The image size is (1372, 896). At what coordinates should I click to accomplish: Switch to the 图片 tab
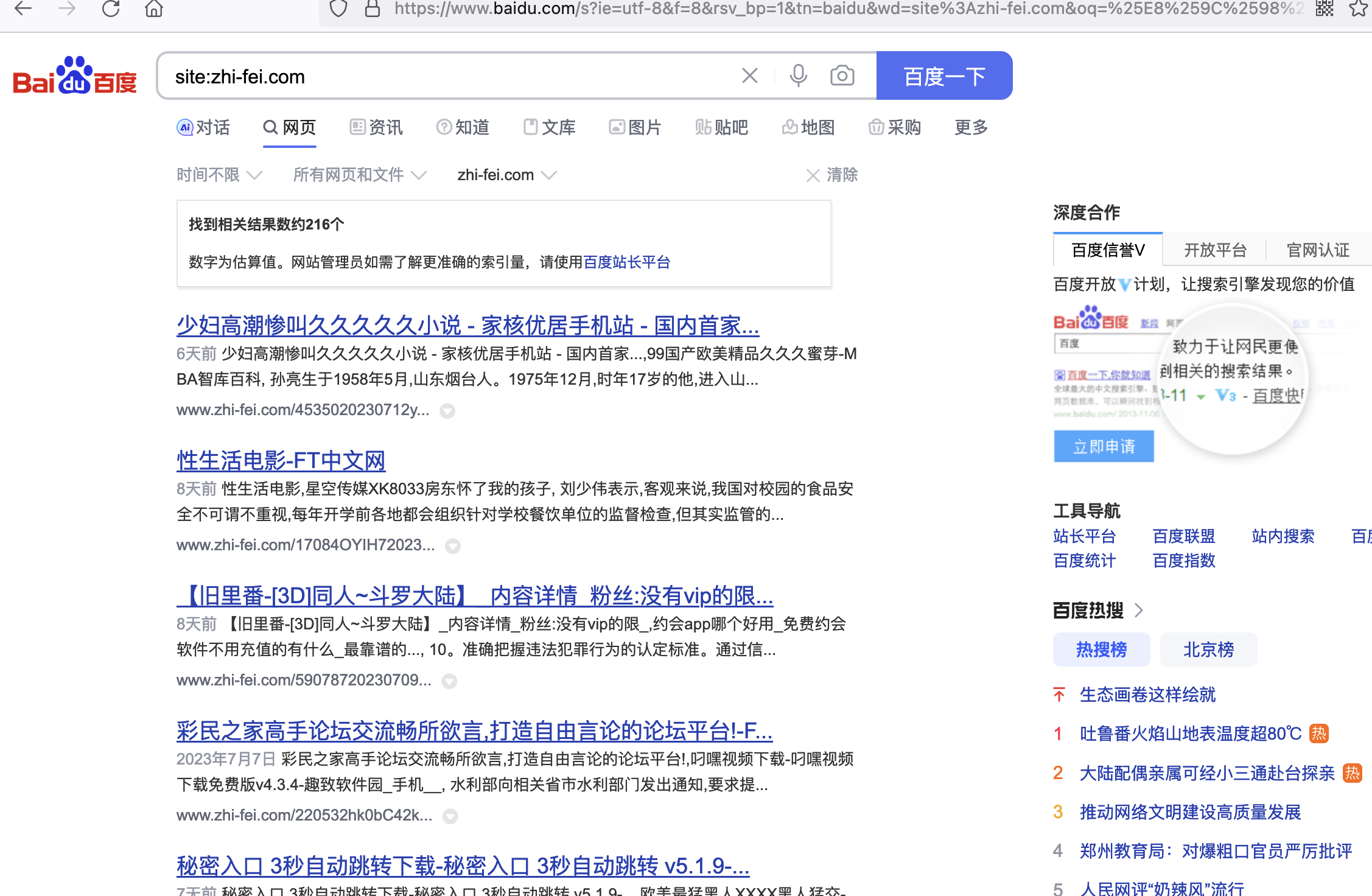click(x=635, y=127)
